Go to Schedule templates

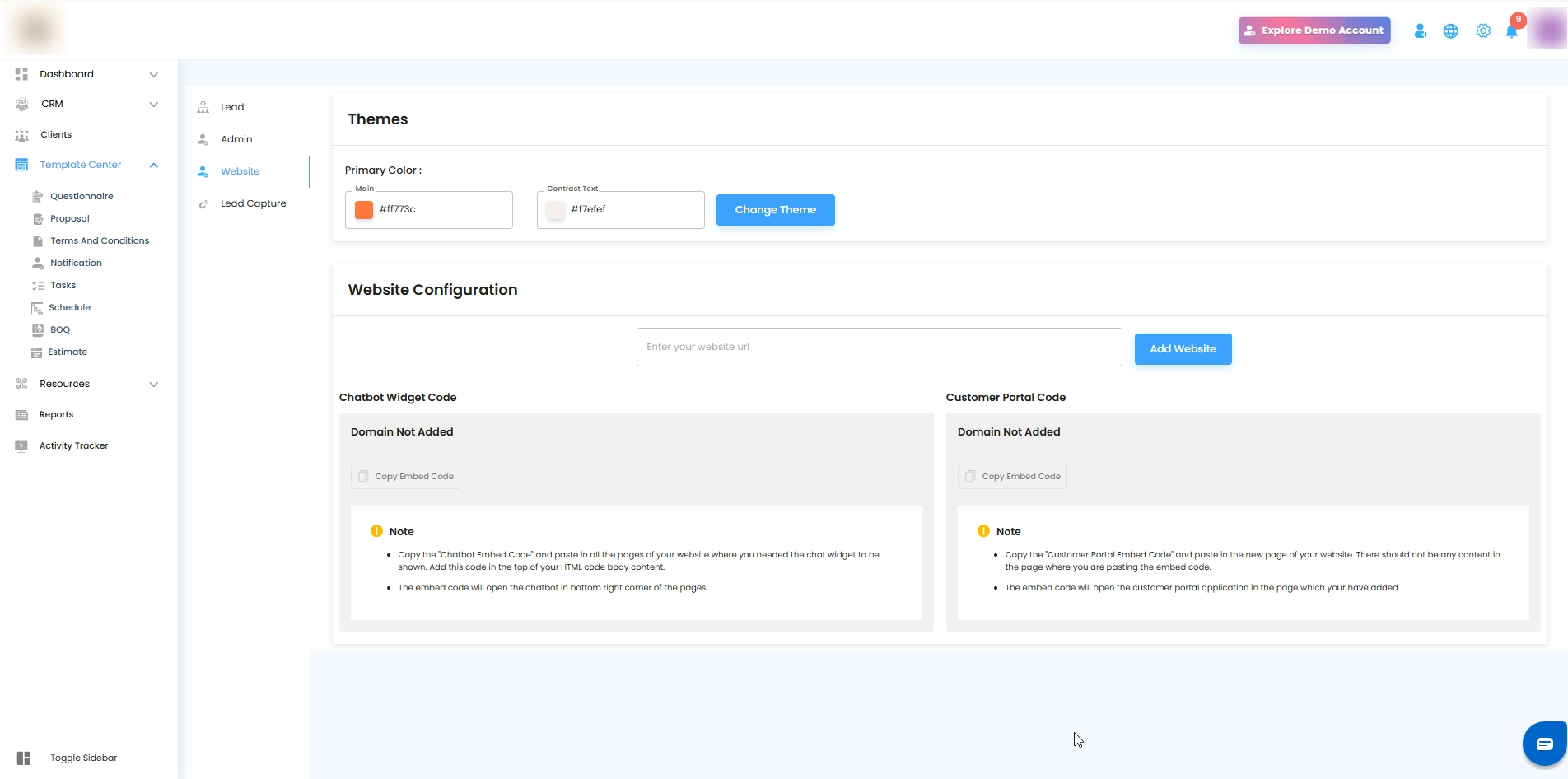click(70, 307)
